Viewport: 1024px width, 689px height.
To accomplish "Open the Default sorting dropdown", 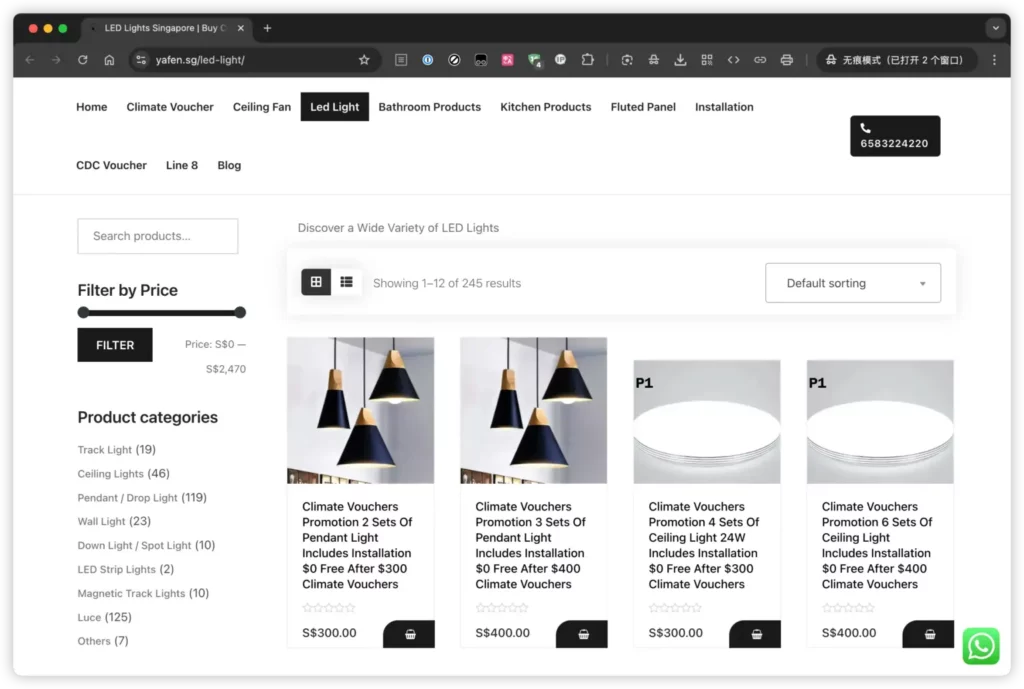I will click(853, 283).
